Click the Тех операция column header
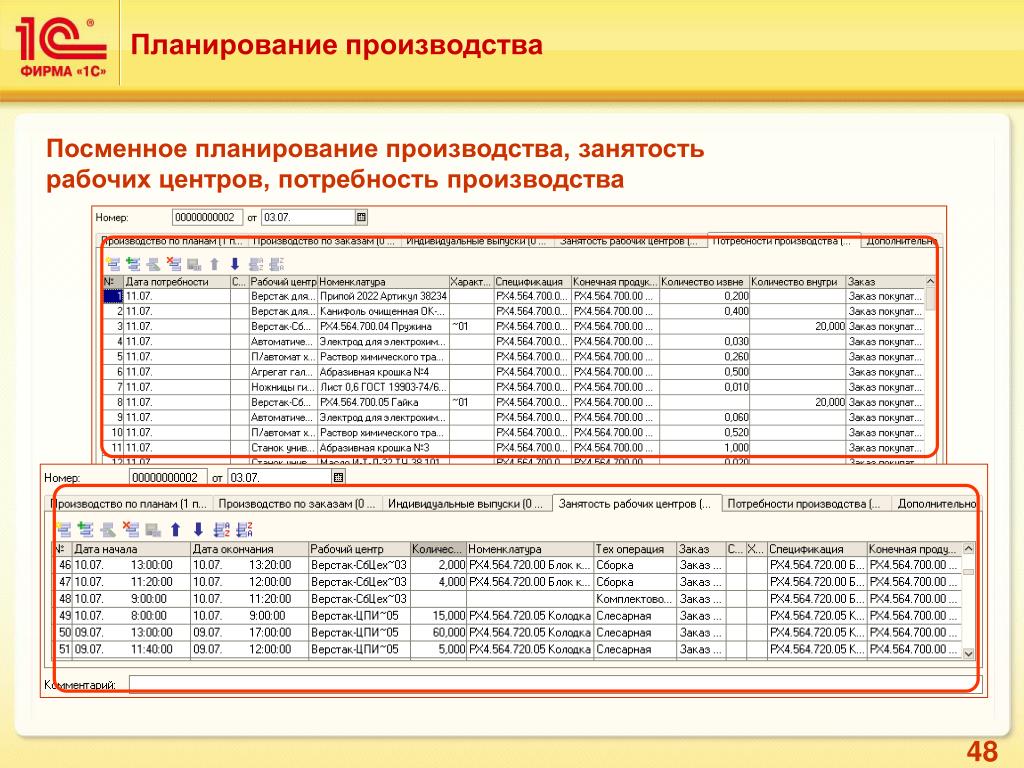 [635, 549]
